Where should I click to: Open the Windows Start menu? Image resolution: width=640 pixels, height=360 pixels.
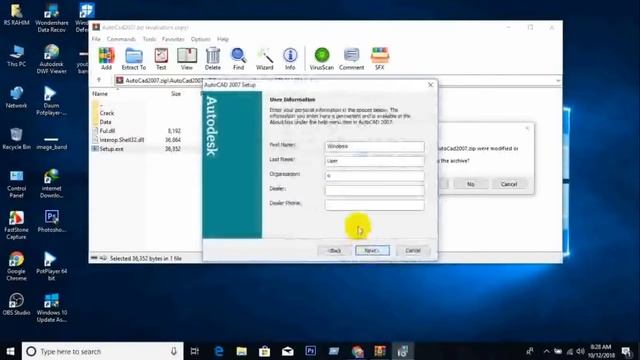11,351
